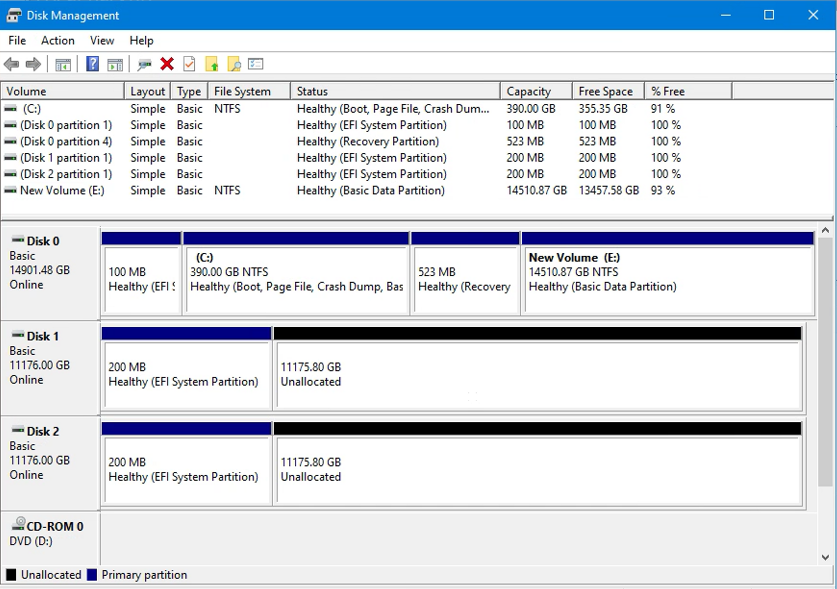Toggle the Show/Hide Console Tree toolbar icon
Image resolution: width=837 pixels, height=589 pixels.
click(64, 63)
